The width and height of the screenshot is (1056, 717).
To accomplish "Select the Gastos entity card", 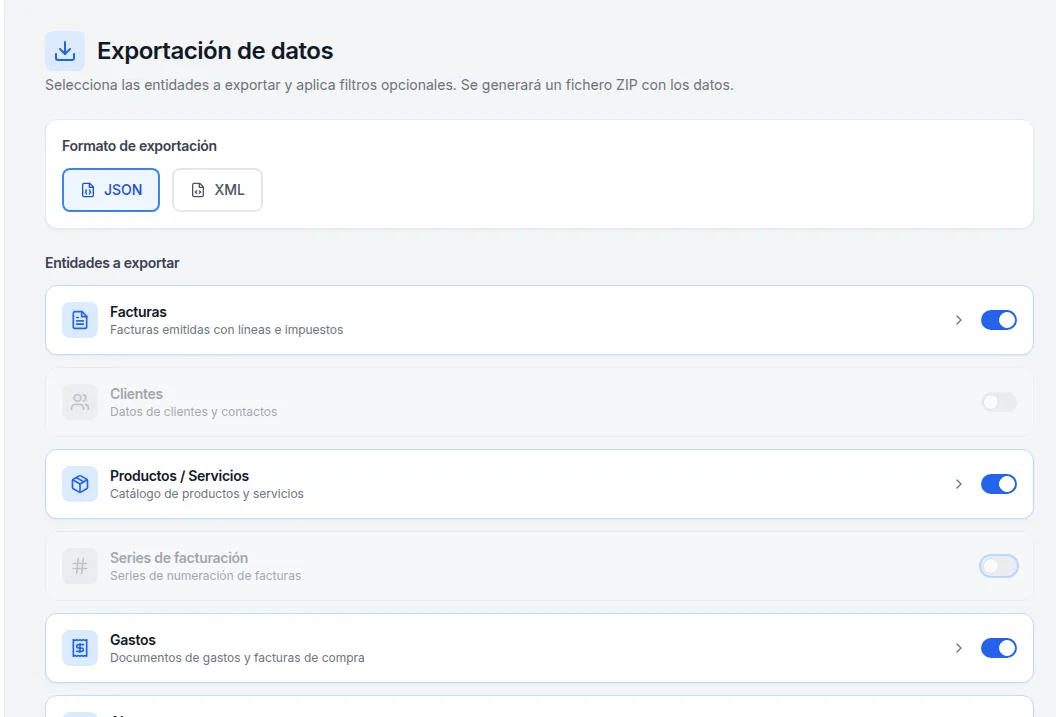I will click(500, 648).
